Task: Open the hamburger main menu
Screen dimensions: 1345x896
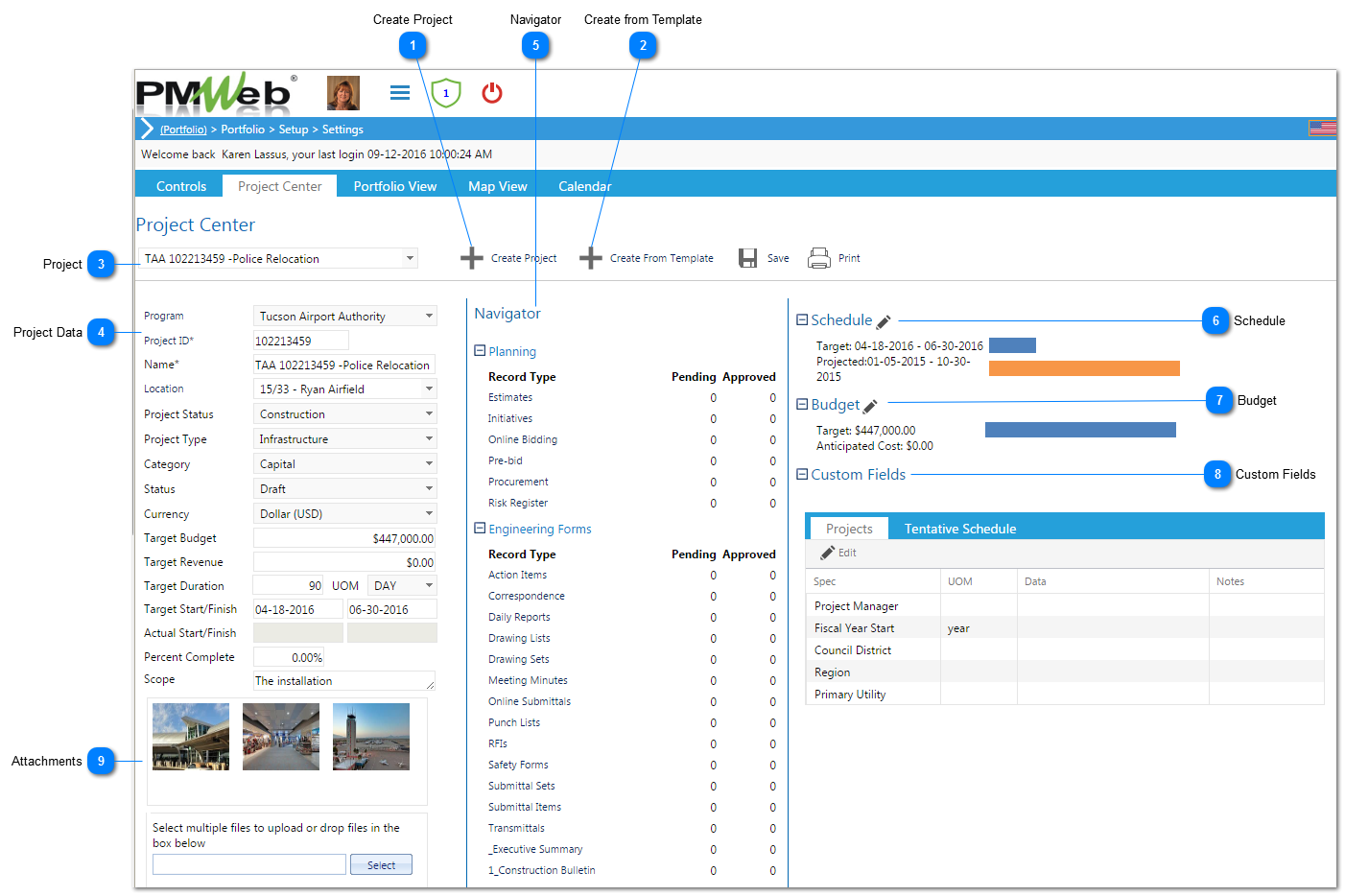Action: coord(400,93)
